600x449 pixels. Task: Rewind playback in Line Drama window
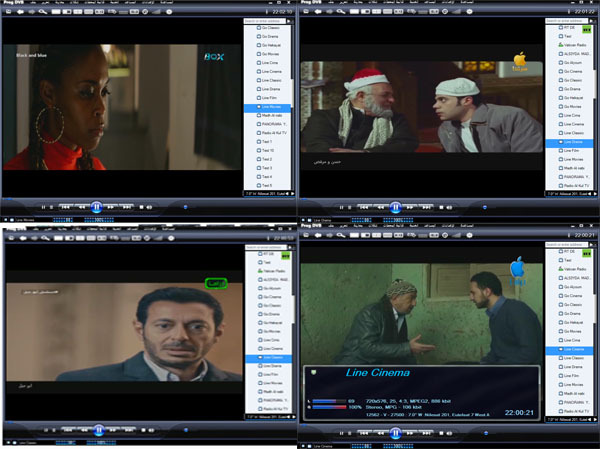point(380,207)
